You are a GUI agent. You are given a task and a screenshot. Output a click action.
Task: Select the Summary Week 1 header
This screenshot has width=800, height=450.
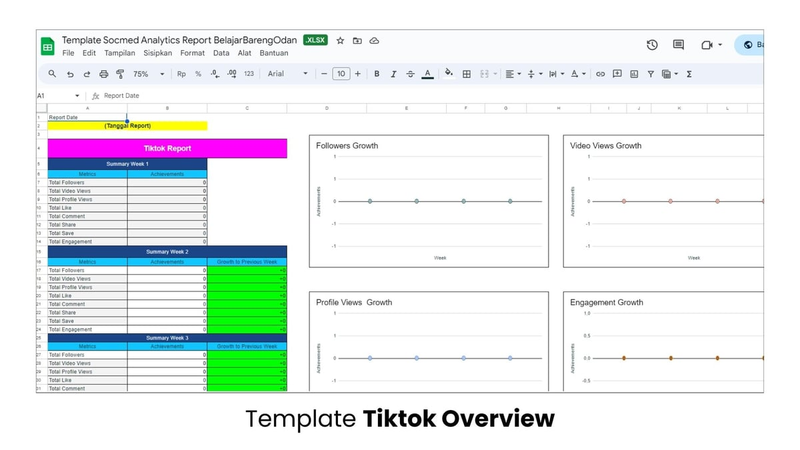(x=128, y=164)
